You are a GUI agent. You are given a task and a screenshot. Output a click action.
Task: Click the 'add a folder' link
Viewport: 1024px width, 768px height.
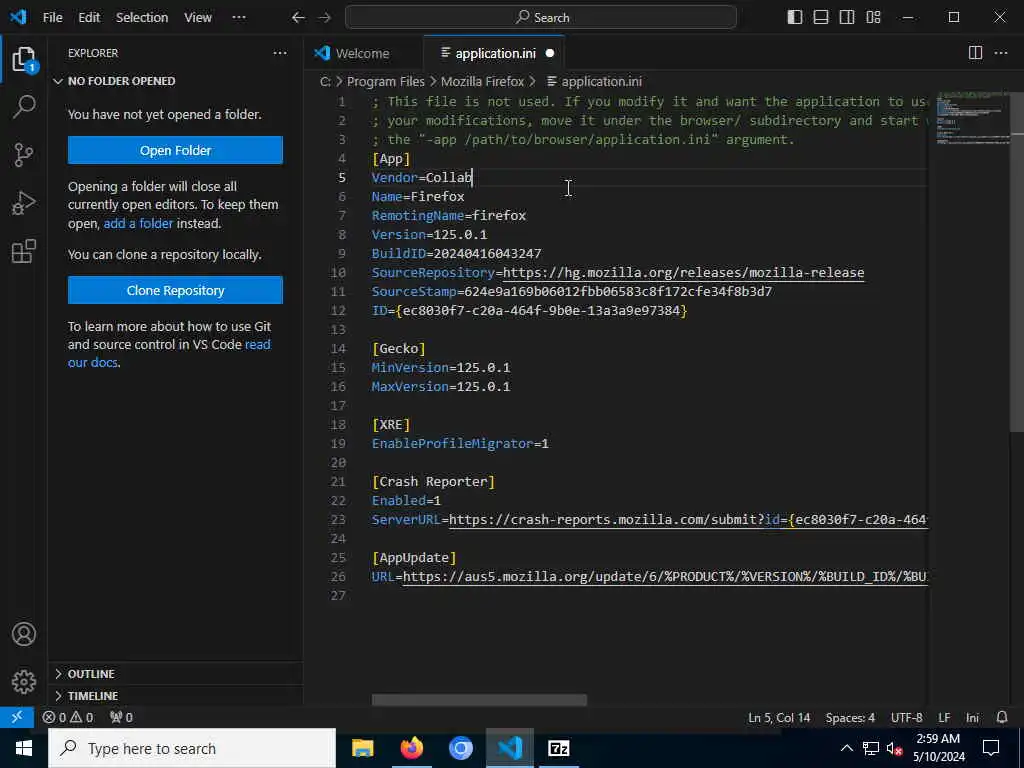pos(138,223)
